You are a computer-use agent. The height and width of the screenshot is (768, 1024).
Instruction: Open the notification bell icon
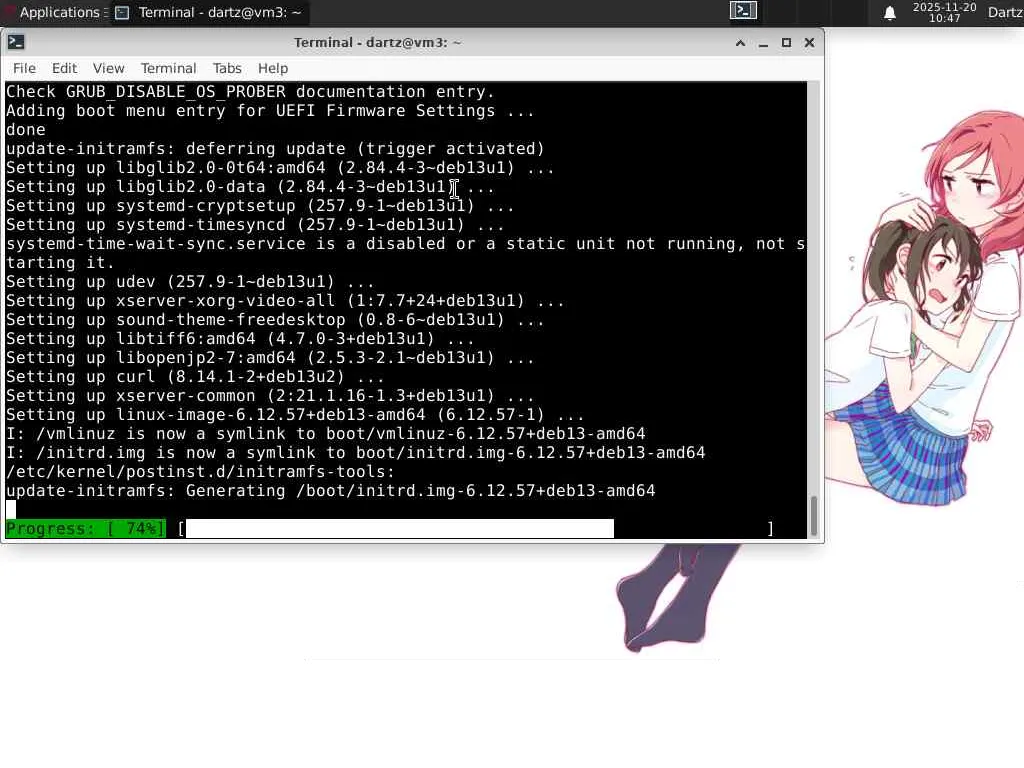pos(889,13)
